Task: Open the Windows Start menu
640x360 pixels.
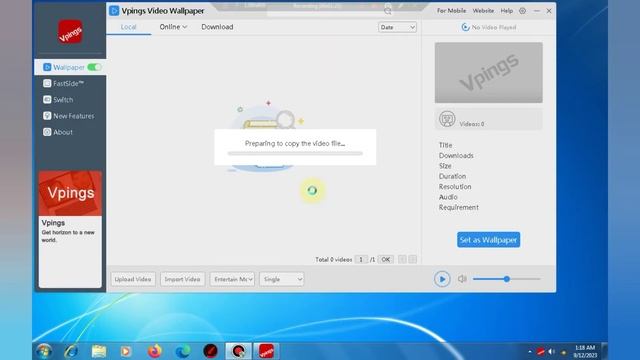Action: [x=44, y=351]
